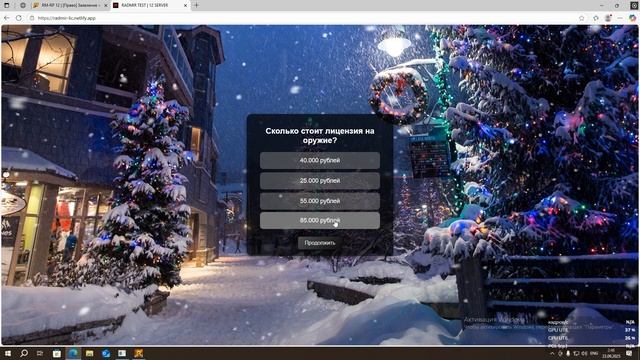Reload the current page
640x360 pixels.
click(x=19, y=18)
